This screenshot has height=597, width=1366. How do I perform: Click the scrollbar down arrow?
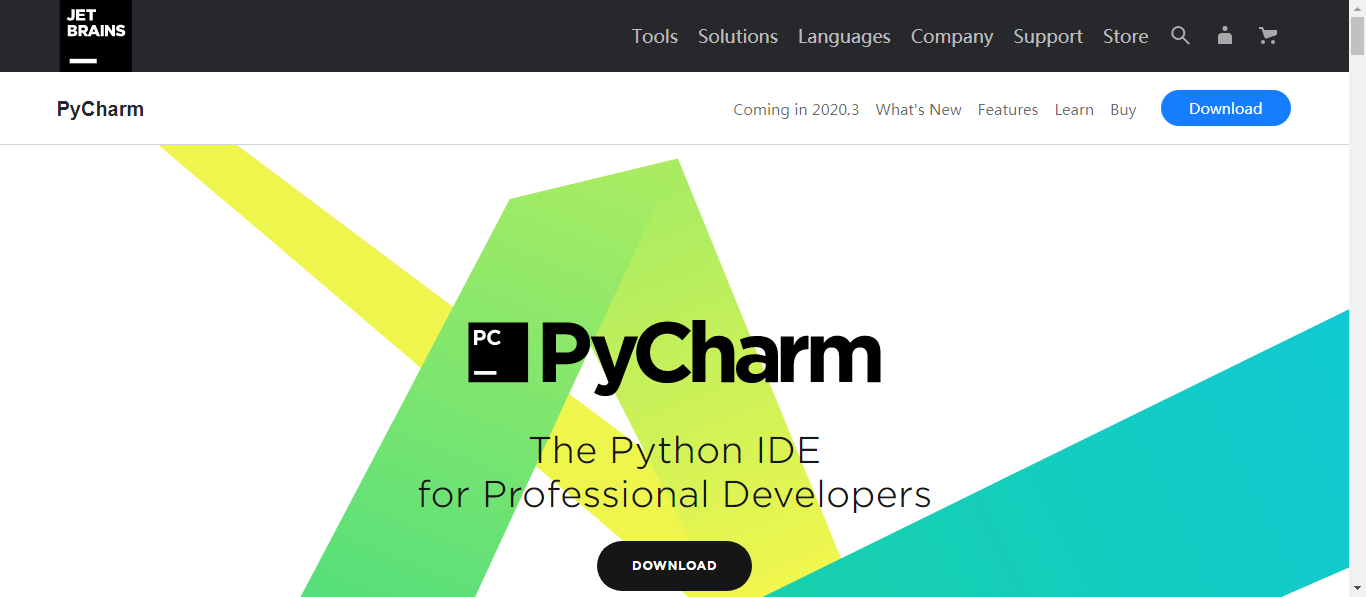[x=1357, y=588]
